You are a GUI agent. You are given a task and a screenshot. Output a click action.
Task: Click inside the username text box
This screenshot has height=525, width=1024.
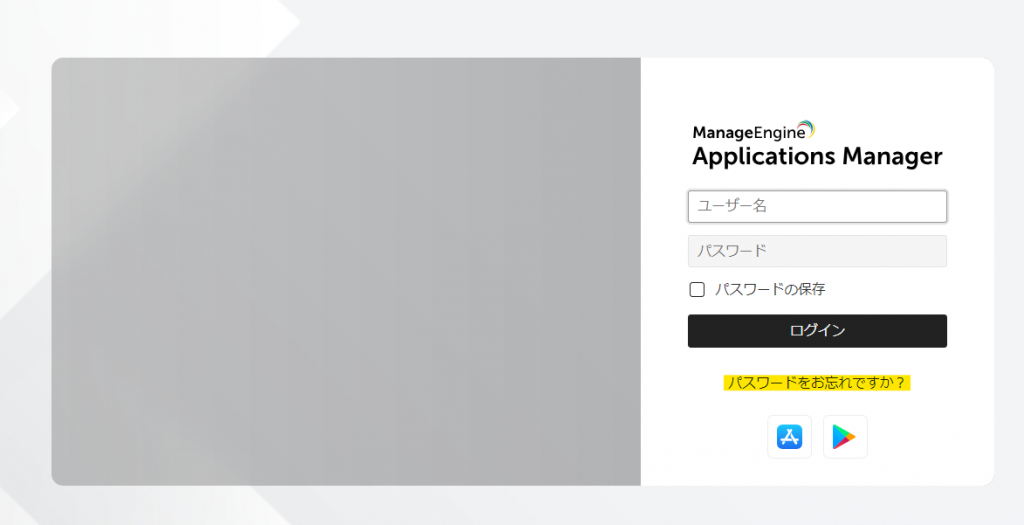tap(817, 206)
